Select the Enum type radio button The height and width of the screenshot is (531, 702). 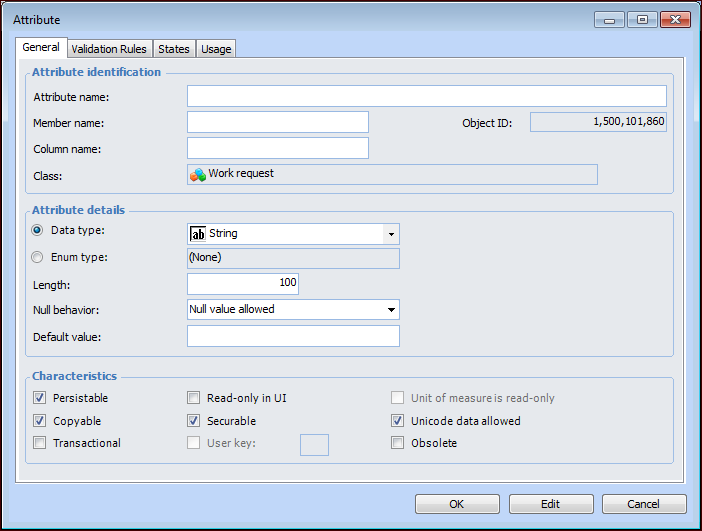pos(37,257)
